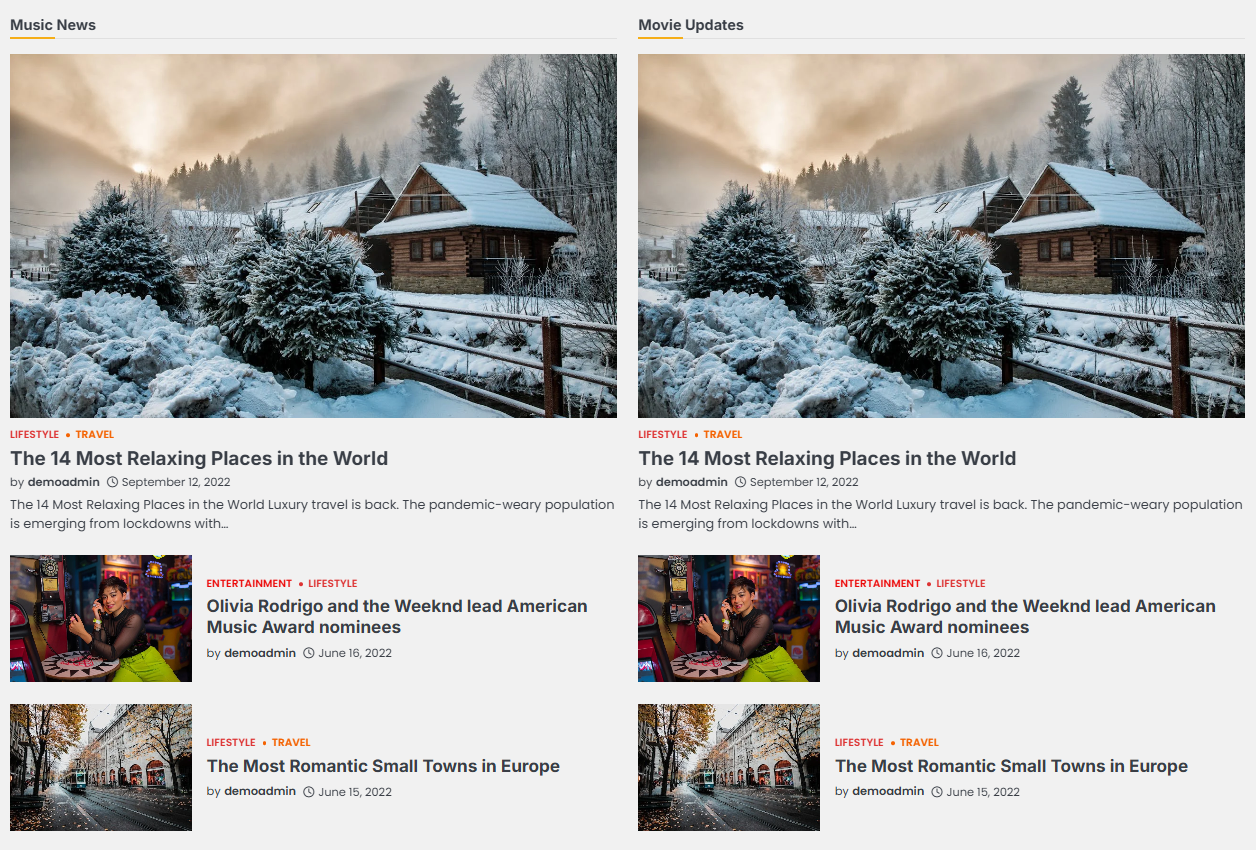This screenshot has width=1256, height=850.
Task: Click clock icon beside June 16 in Movie Updates
Action: pos(937,653)
